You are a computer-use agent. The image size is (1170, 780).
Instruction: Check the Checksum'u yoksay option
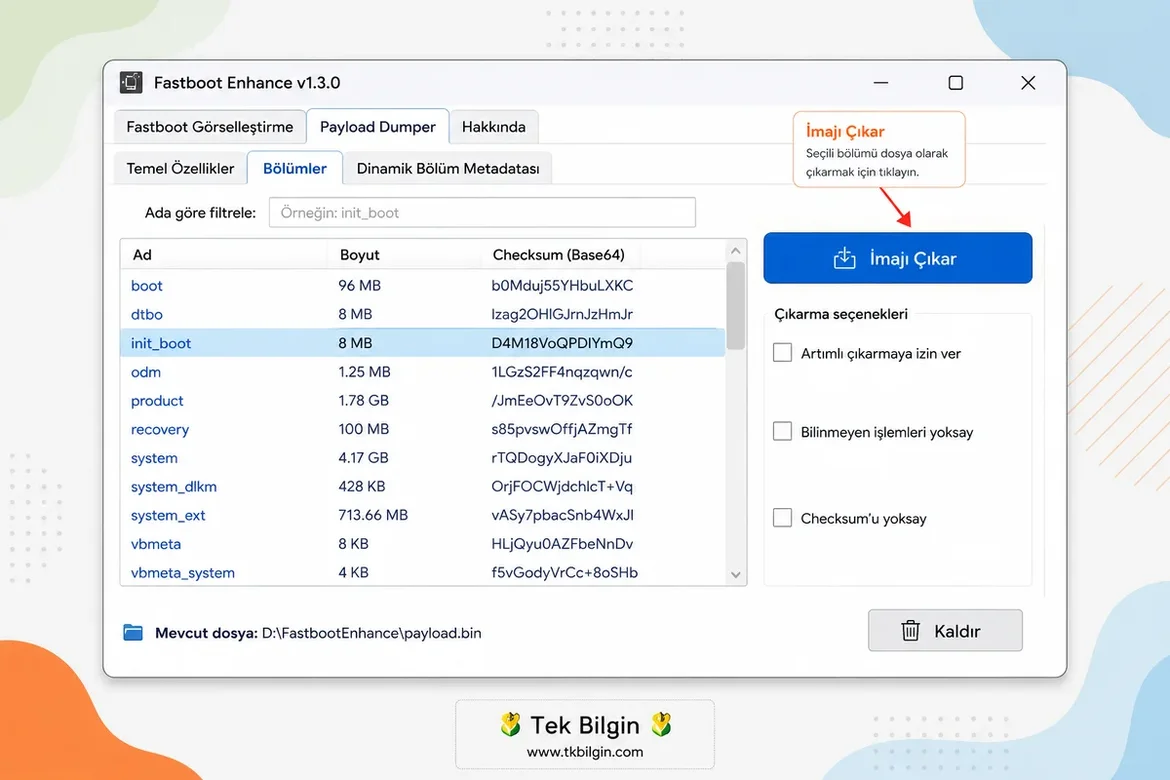coord(782,518)
